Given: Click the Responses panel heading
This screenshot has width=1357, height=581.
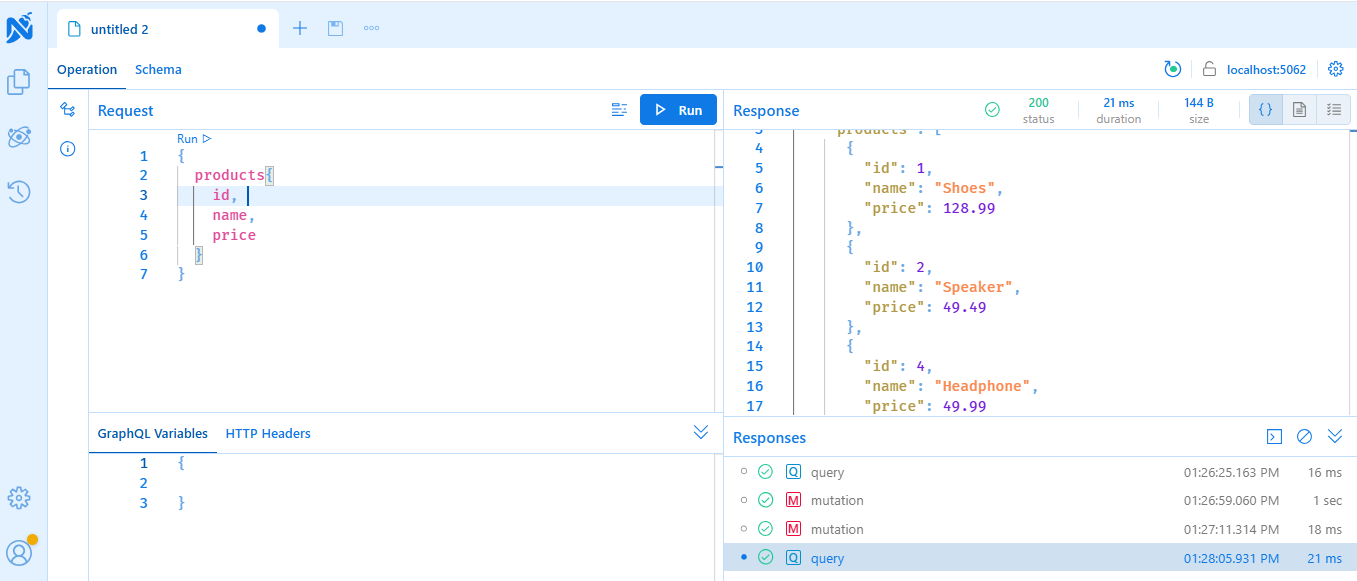Looking at the screenshot, I should pyautogui.click(x=770, y=437).
